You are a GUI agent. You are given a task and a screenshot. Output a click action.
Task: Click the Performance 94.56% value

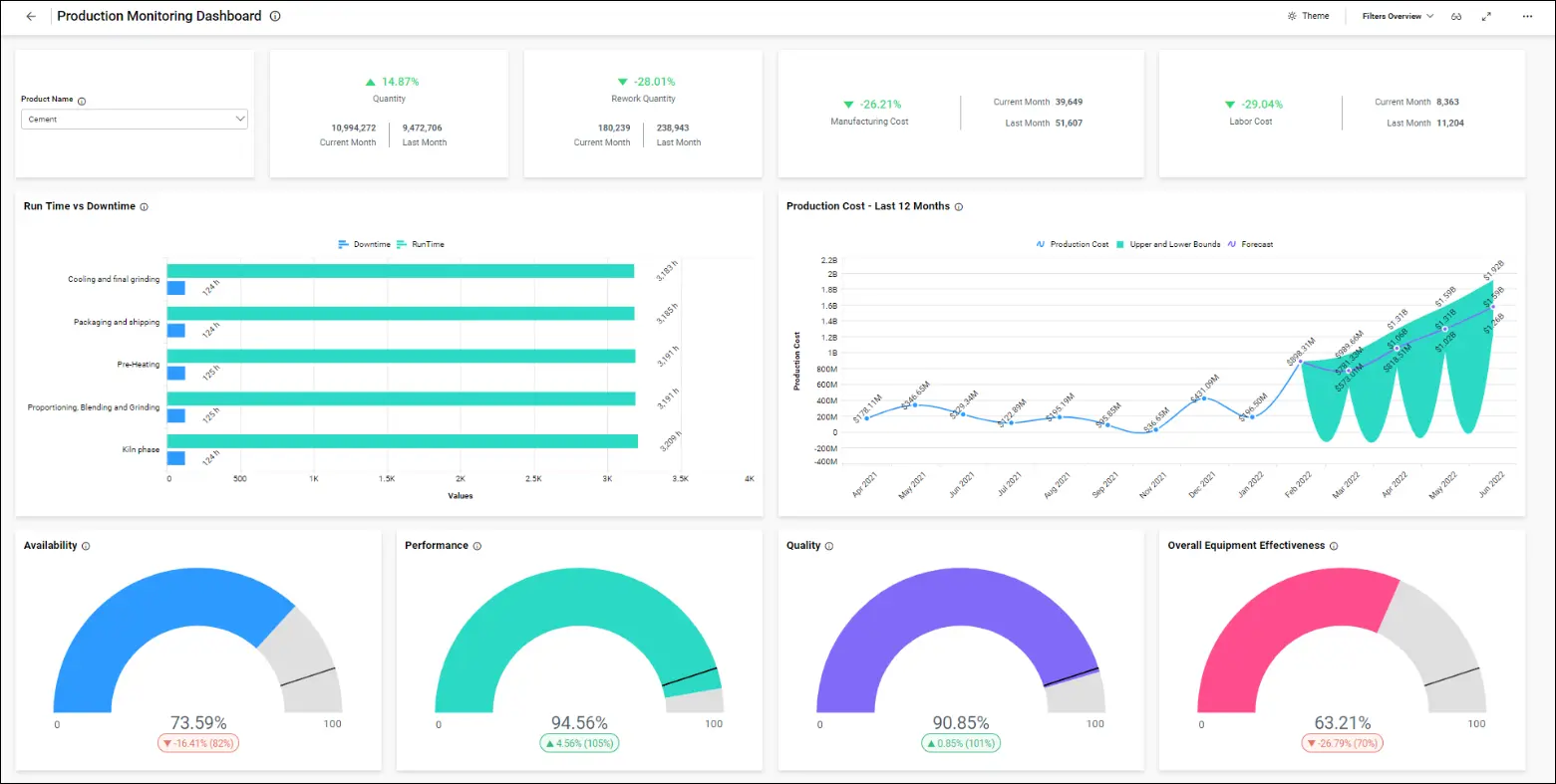pyautogui.click(x=579, y=723)
